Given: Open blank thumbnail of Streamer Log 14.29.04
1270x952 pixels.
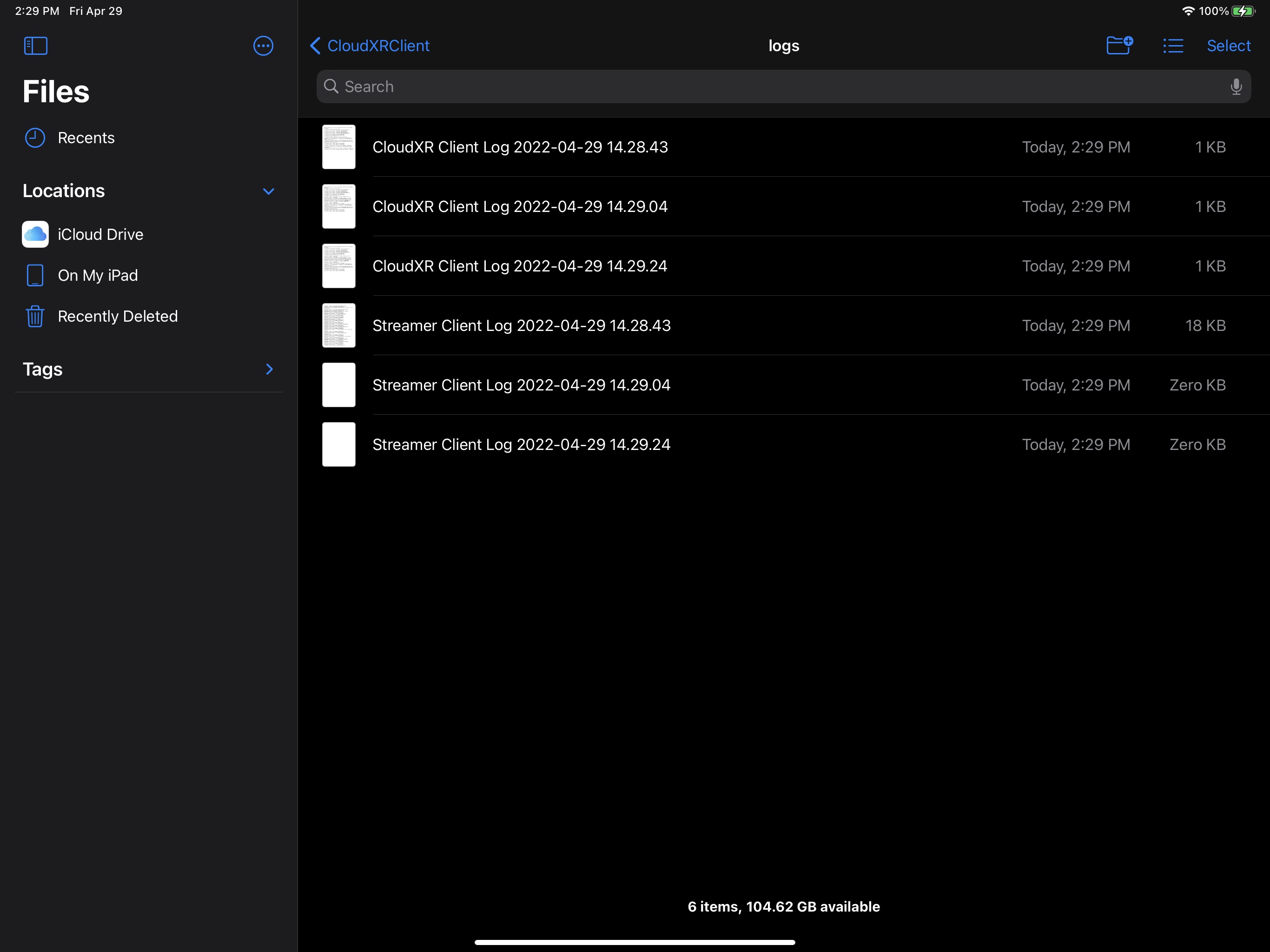Looking at the screenshot, I should pyautogui.click(x=339, y=385).
